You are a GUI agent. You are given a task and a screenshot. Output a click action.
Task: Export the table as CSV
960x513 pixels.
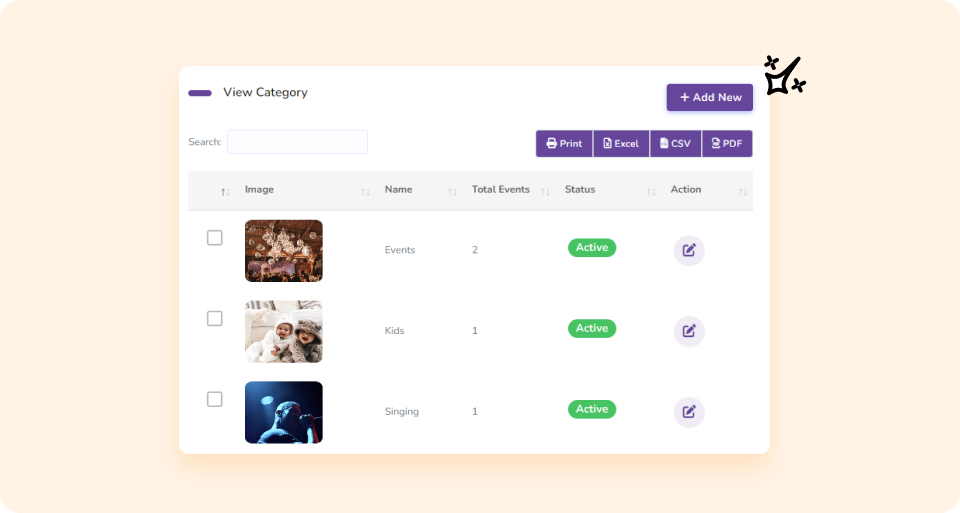pos(675,144)
